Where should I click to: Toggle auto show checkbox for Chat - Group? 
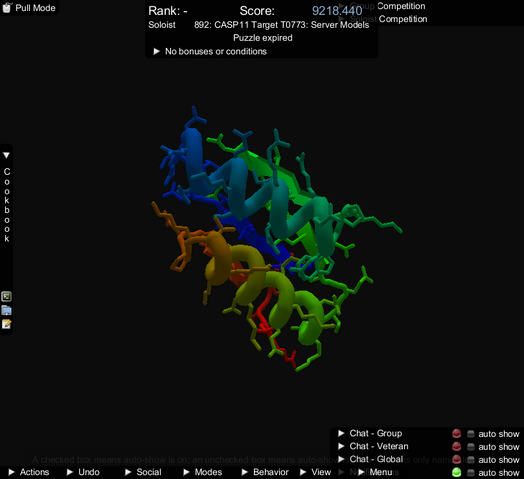[x=471, y=434]
